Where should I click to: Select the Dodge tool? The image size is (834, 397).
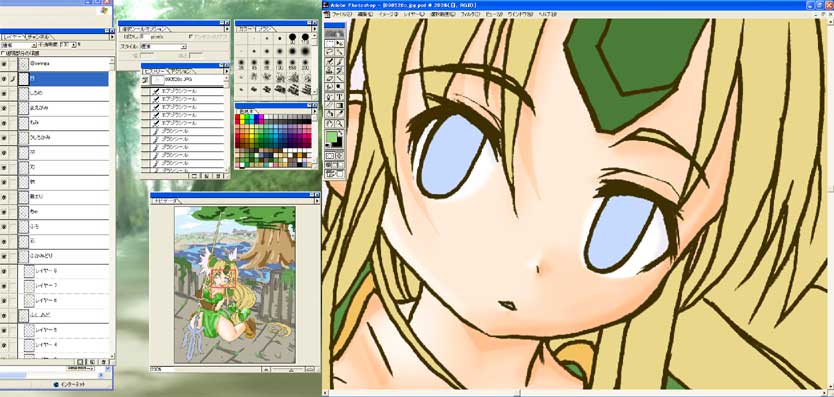tap(339, 86)
